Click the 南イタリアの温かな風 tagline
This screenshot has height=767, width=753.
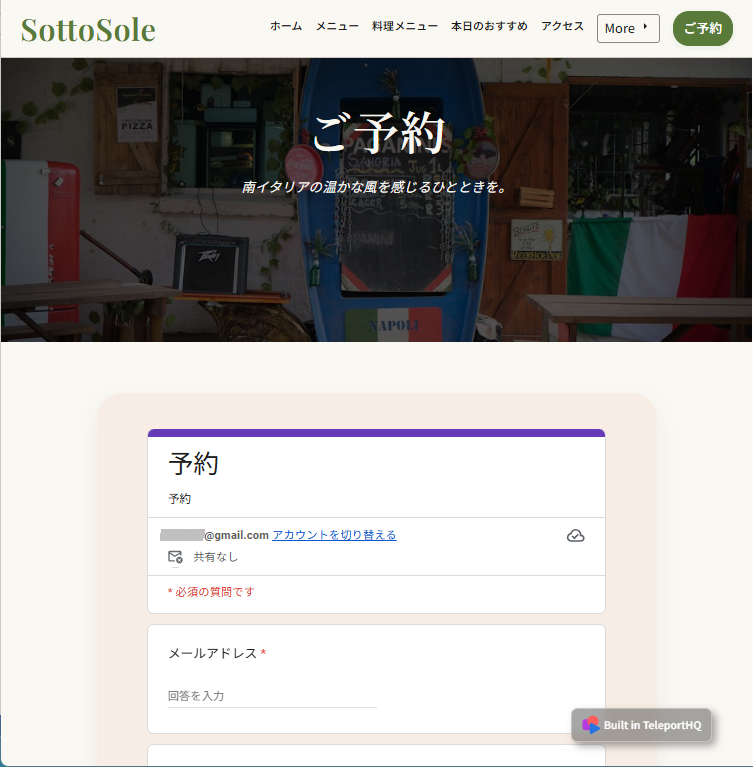[376, 187]
